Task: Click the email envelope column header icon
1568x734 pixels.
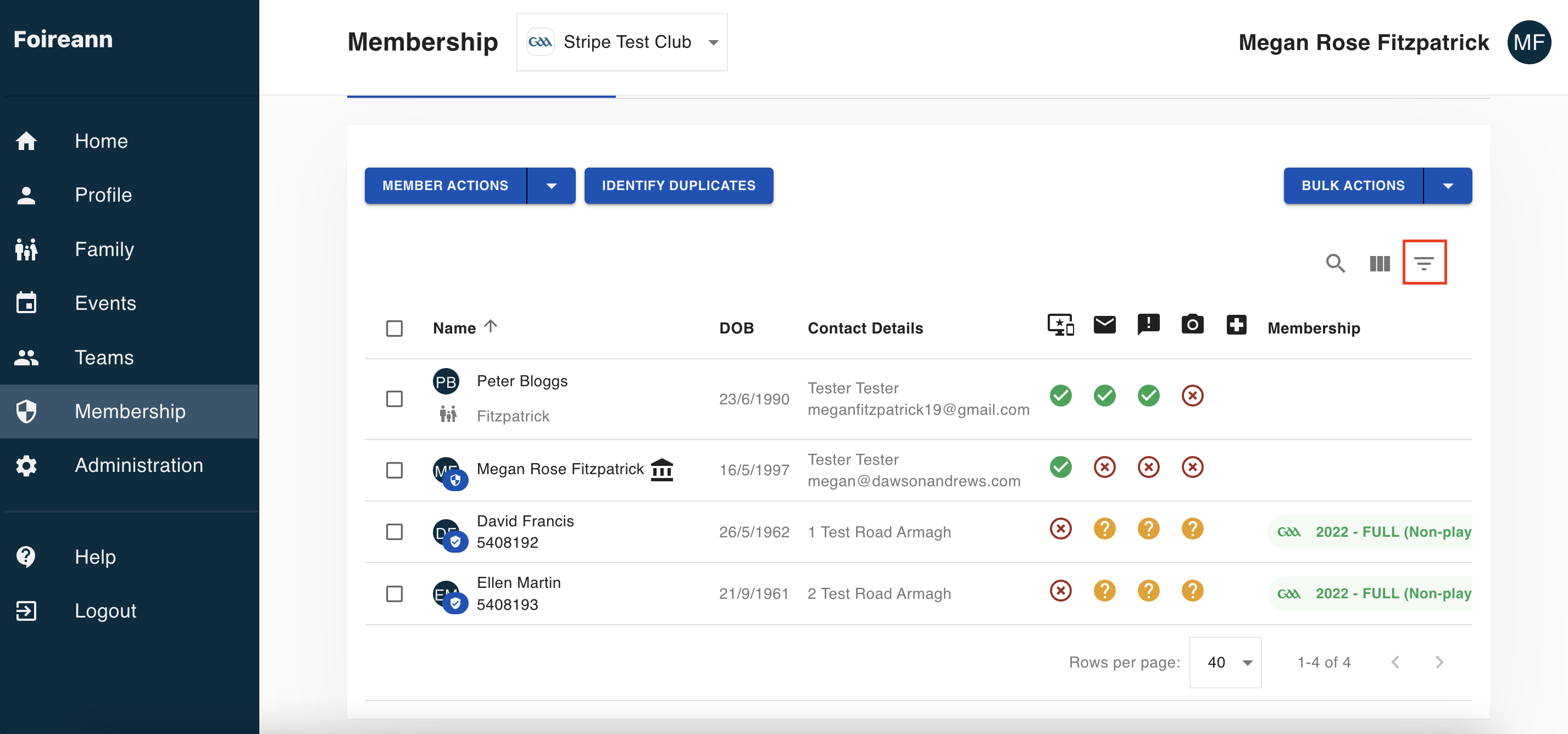Action: pyautogui.click(x=1104, y=325)
